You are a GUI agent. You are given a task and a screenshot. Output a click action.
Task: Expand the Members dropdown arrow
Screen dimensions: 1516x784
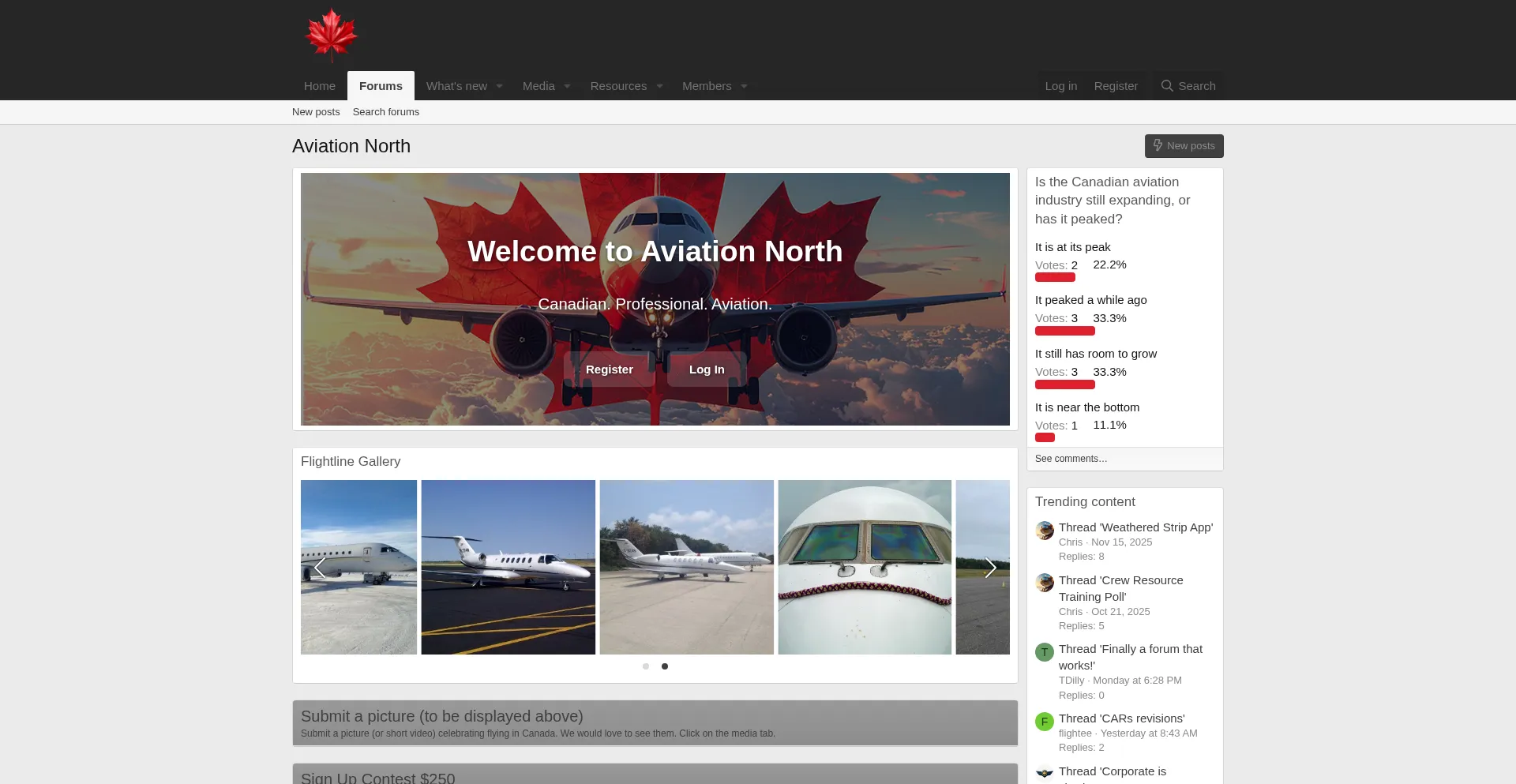pyautogui.click(x=744, y=86)
